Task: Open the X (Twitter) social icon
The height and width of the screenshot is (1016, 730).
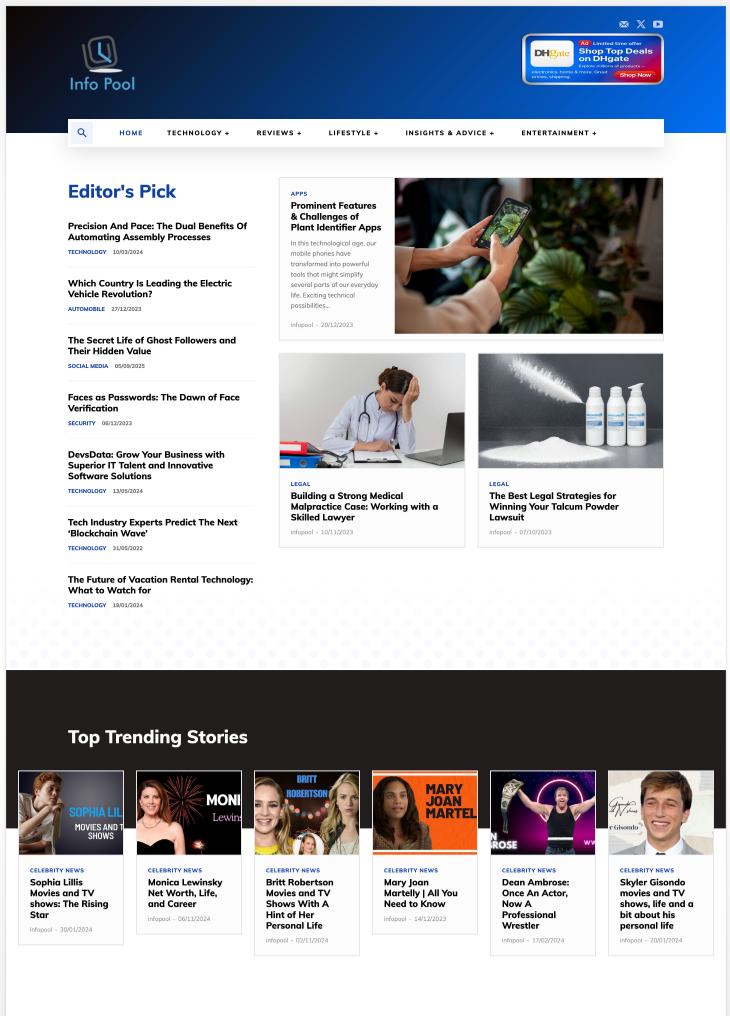Action: [x=641, y=24]
